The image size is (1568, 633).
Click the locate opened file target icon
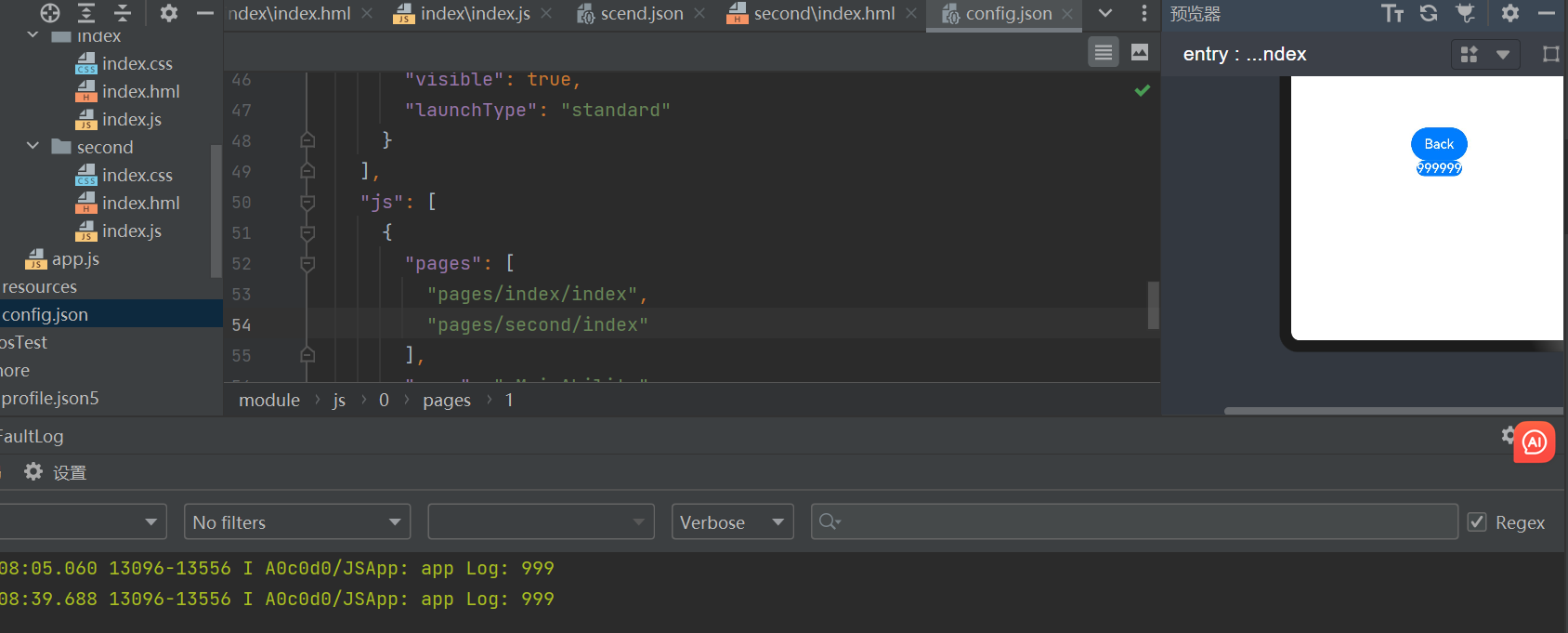[50, 13]
